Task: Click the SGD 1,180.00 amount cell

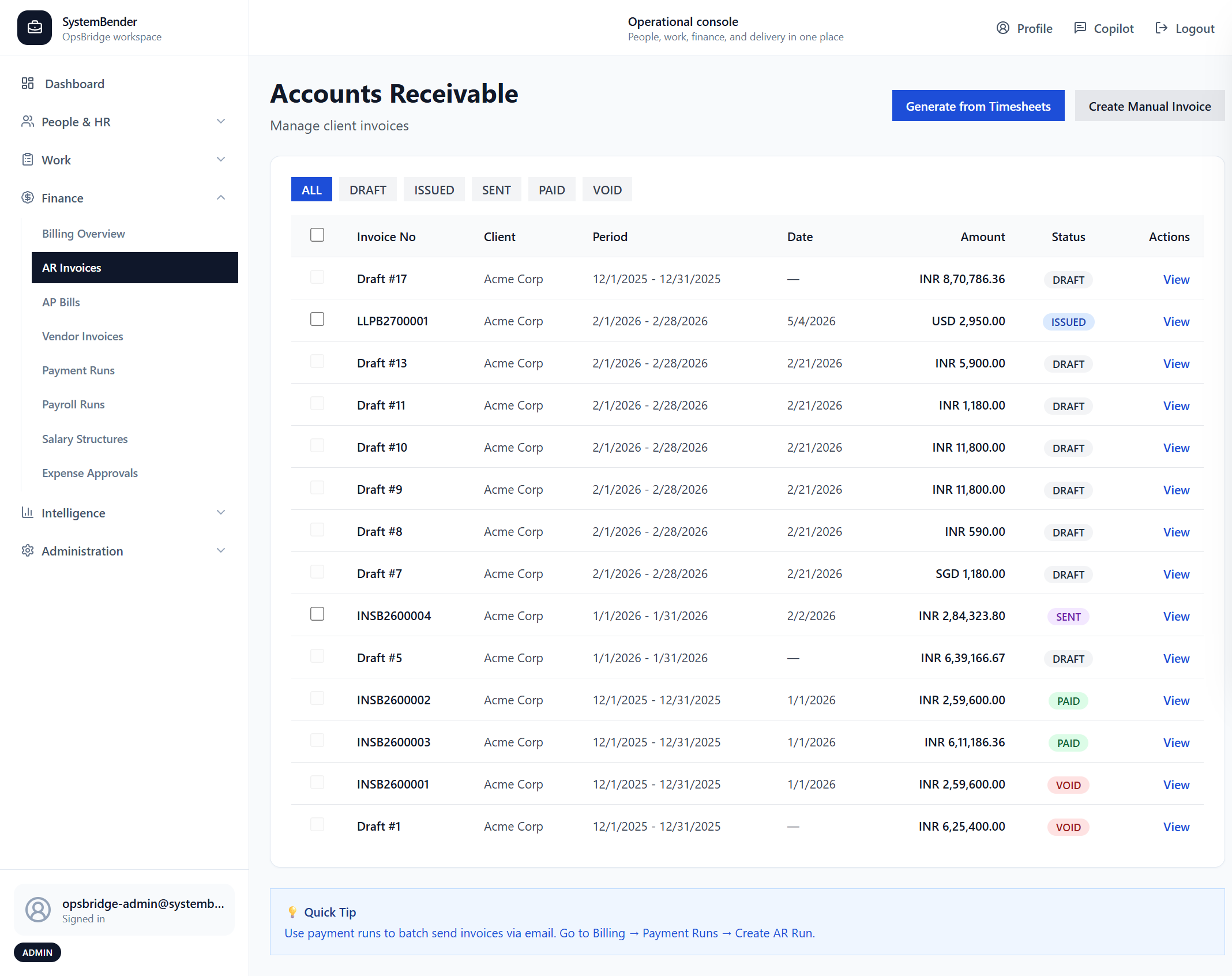Action: 970,573
